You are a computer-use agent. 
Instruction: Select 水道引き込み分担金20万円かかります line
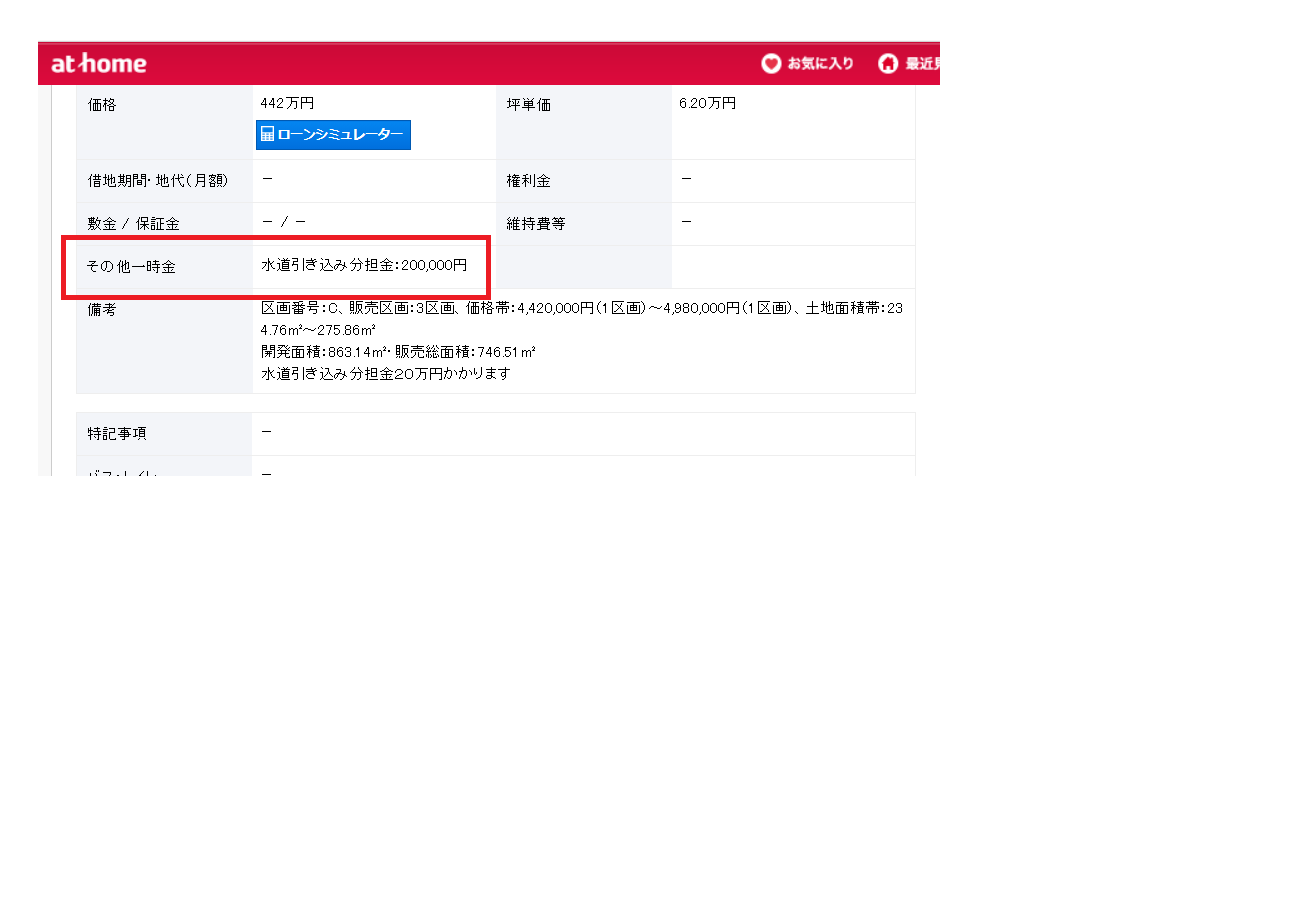click(x=386, y=373)
